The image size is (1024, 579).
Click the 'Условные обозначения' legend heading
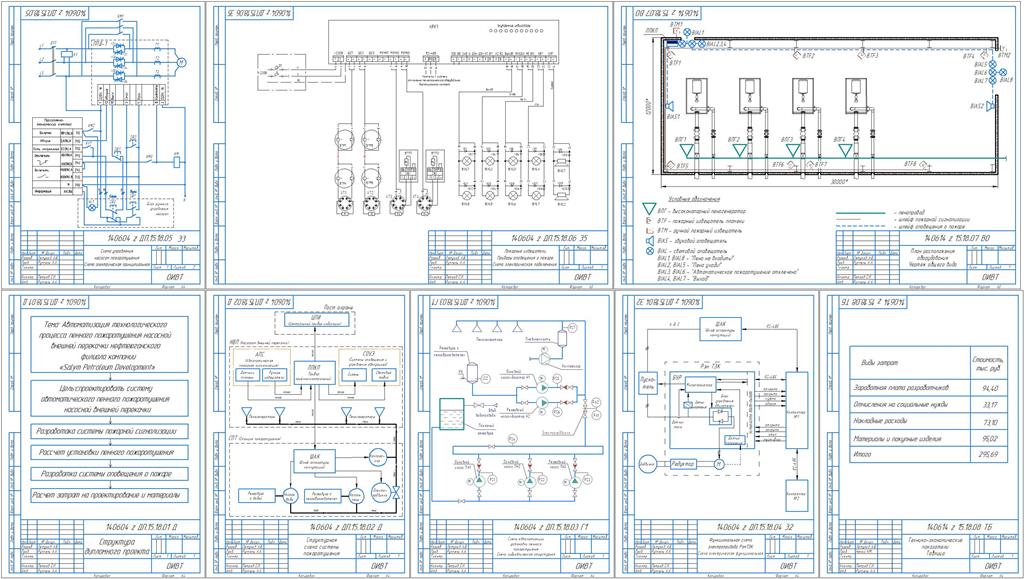(694, 199)
